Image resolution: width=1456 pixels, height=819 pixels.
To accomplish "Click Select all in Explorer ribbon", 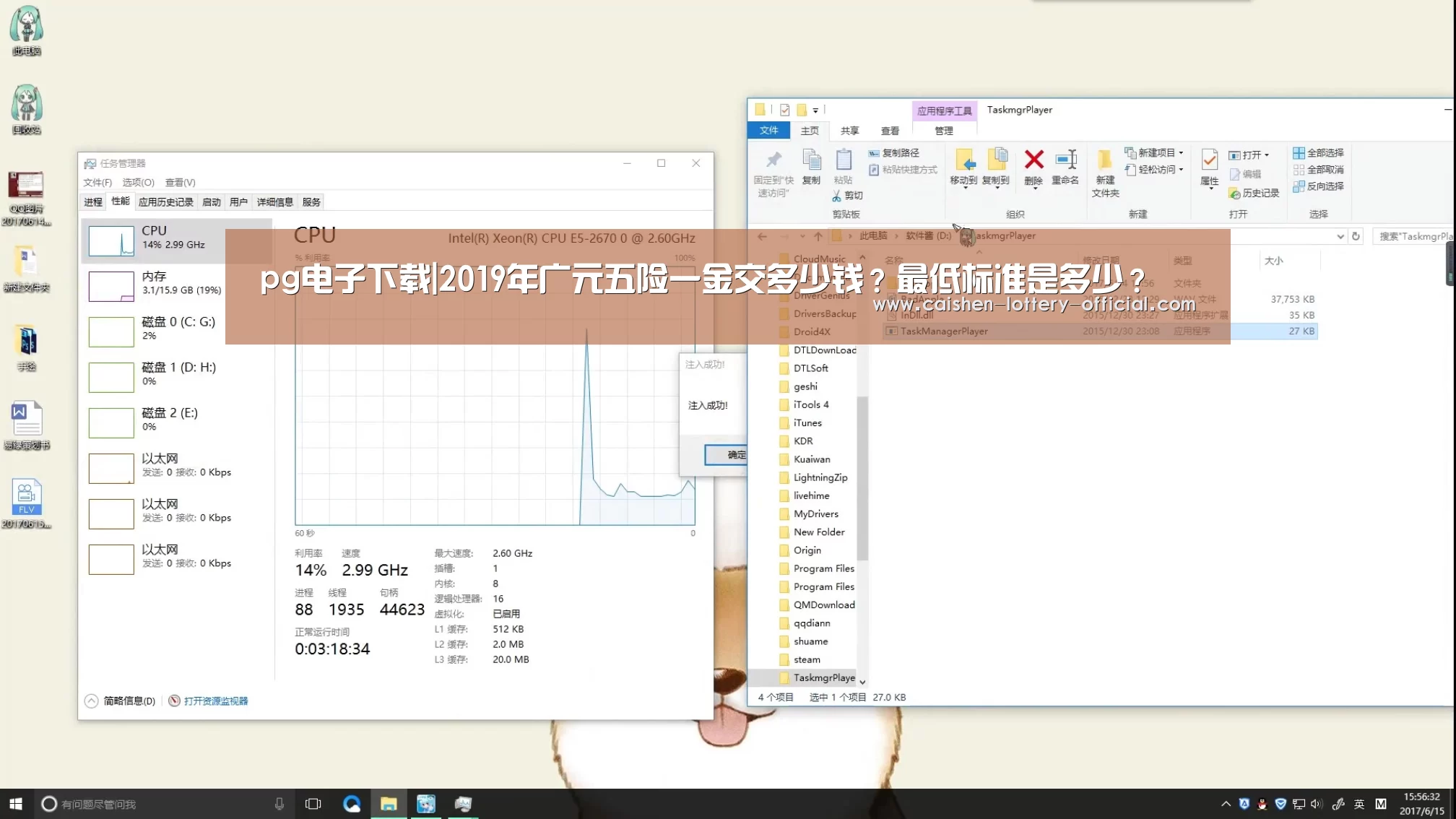I will (1318, 153).
